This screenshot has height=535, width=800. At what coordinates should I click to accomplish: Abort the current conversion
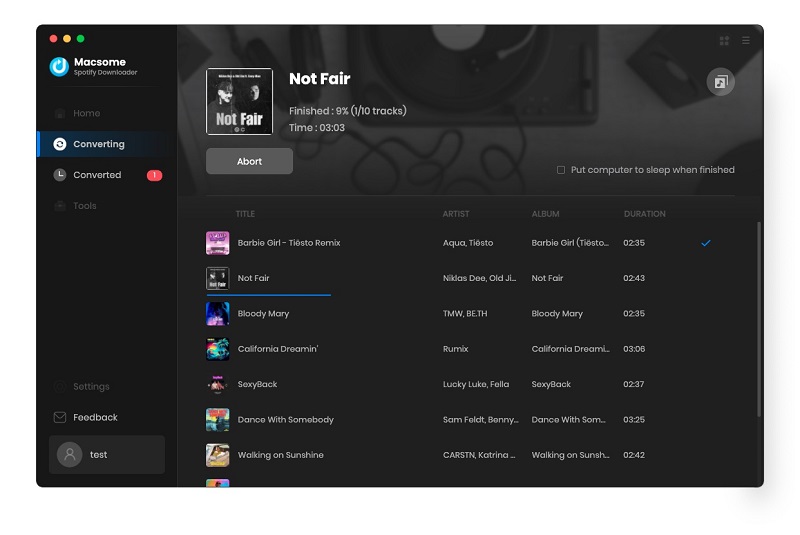point(249,161)
